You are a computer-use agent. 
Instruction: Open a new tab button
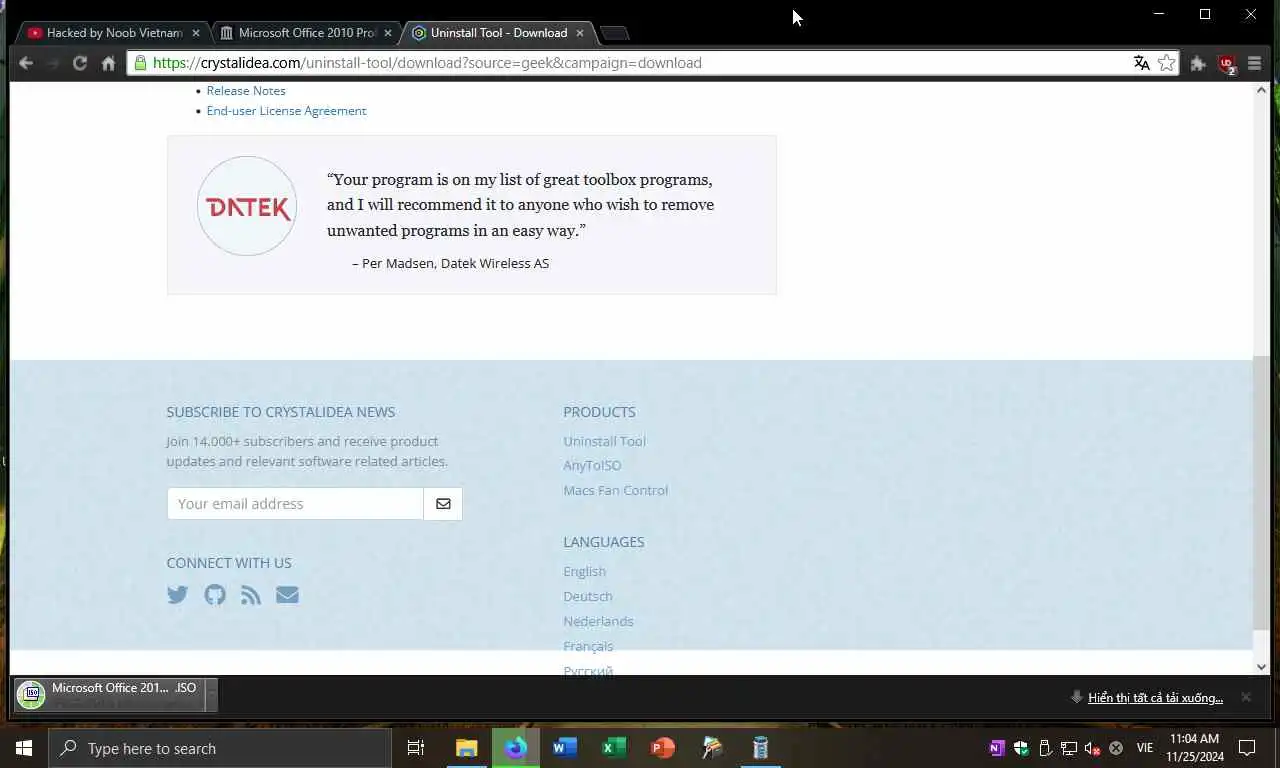pos(614,33)
